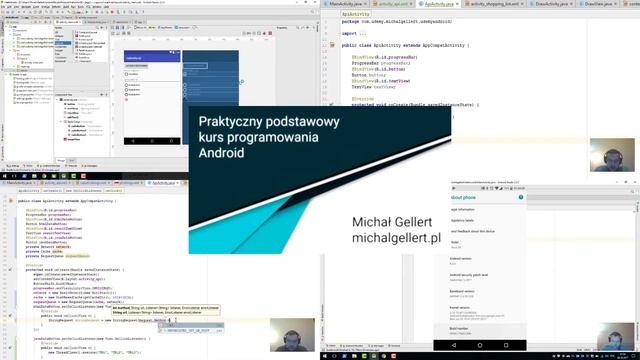Click the ApiActivity breadcrumb above the package line
640x360 pixels.
pyautogui.click(x=355, y=14)
